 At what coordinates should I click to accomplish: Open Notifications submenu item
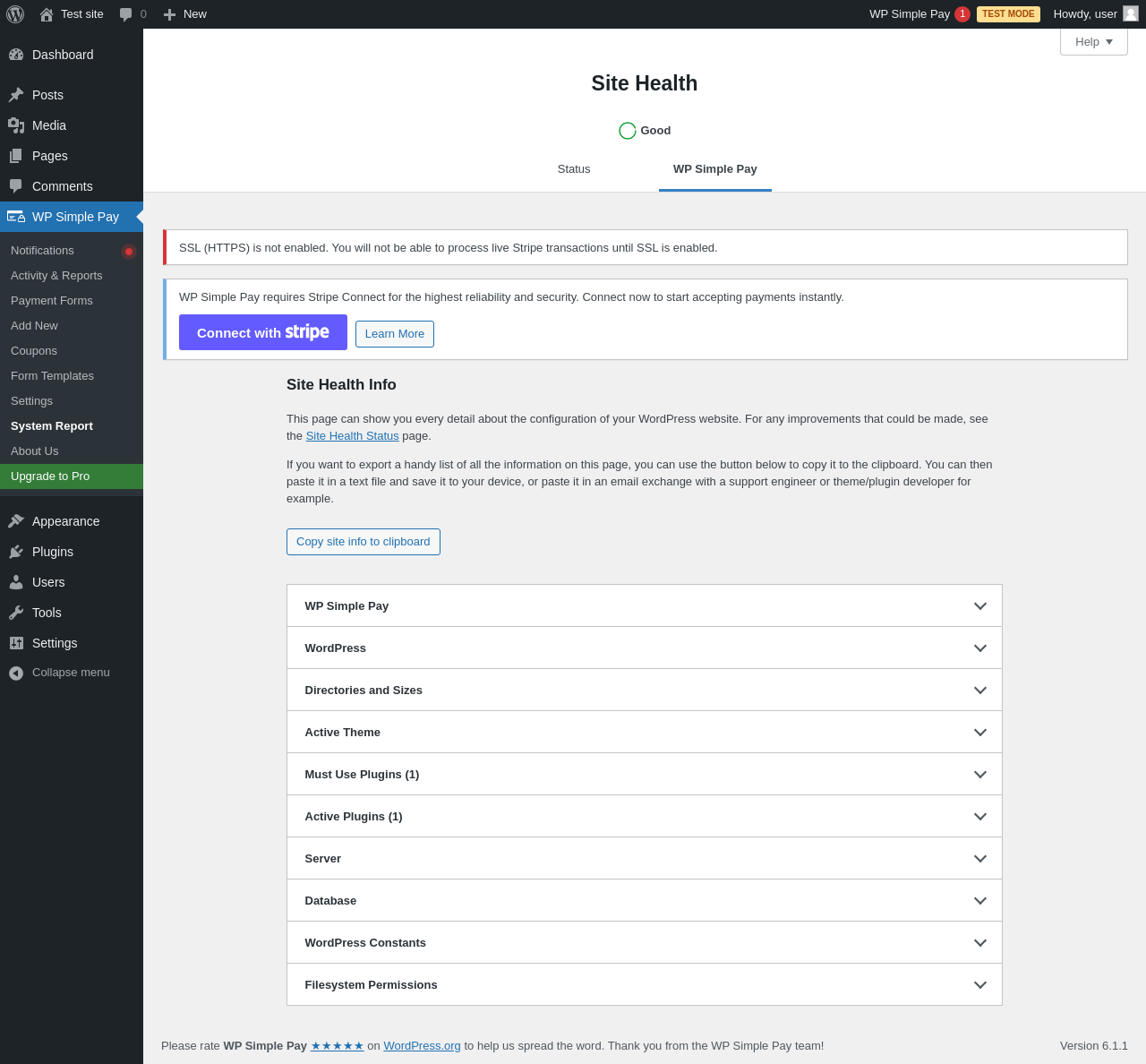72,251
